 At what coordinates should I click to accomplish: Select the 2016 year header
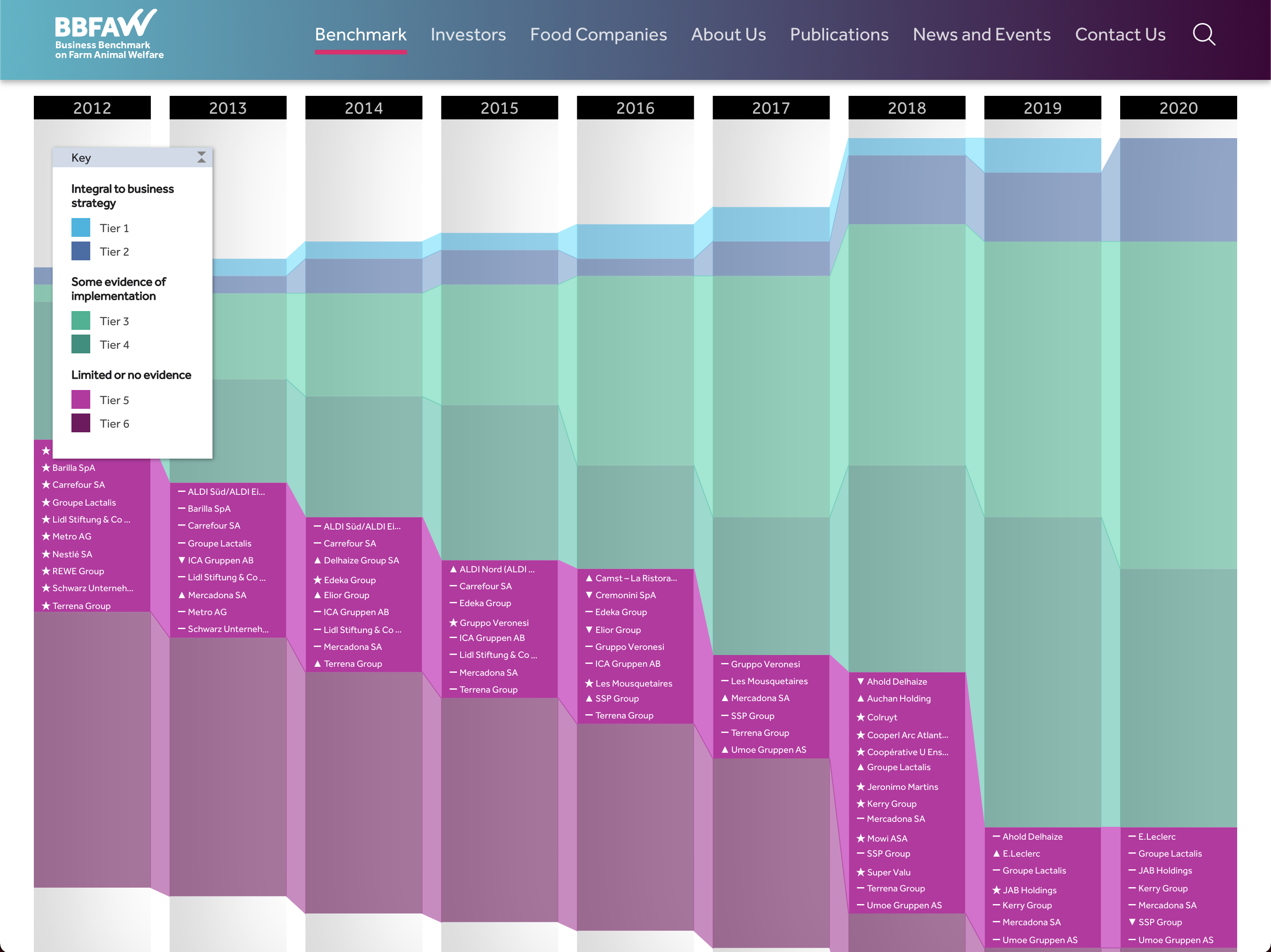[635, 108]
